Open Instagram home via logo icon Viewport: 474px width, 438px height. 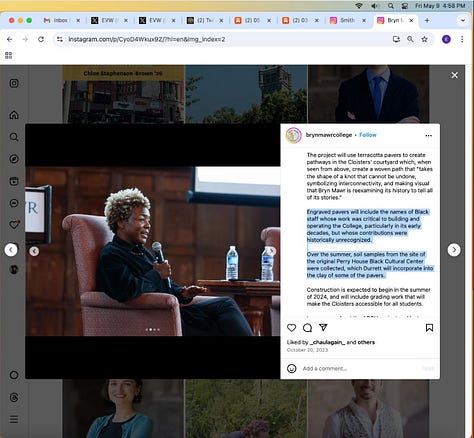click(14, 83)
